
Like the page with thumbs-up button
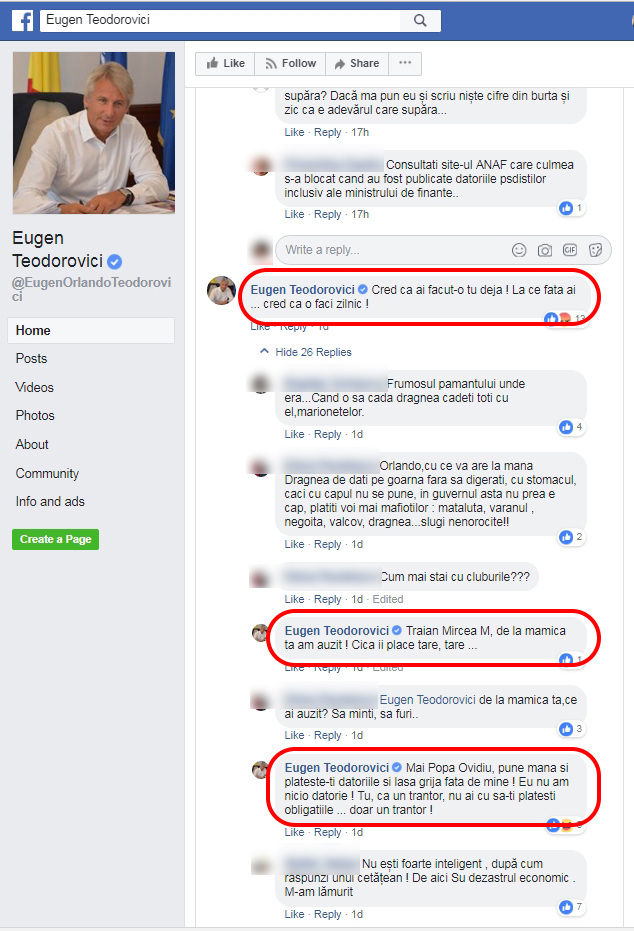(x=225, y=64)
